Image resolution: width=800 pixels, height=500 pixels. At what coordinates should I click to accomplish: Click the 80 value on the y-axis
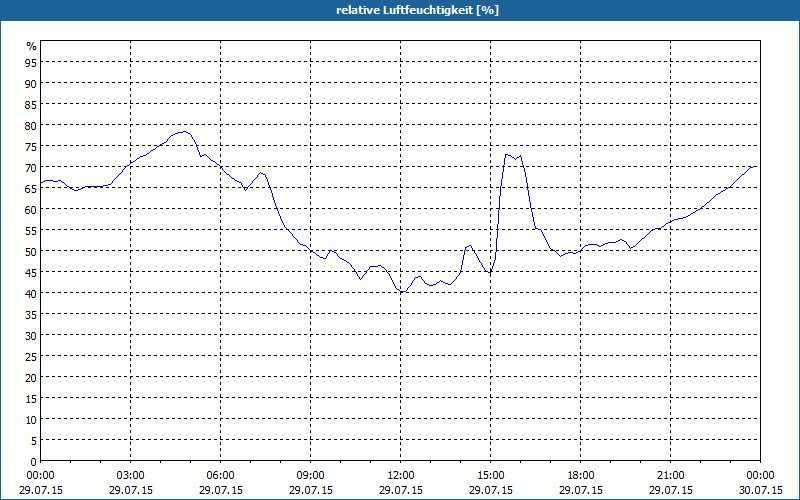coord(31,125)
